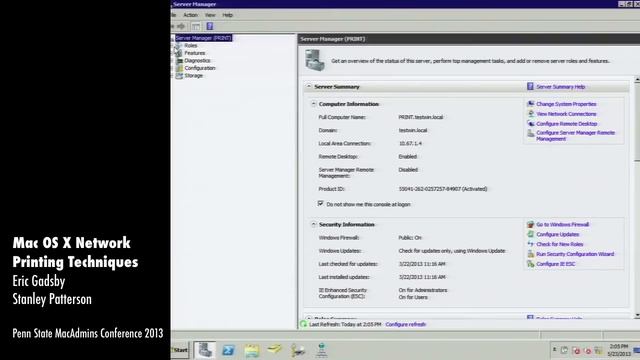640x360 pixels.
Task: Click icon beside Configure Server Manager Remote Management
Action: 531,133
